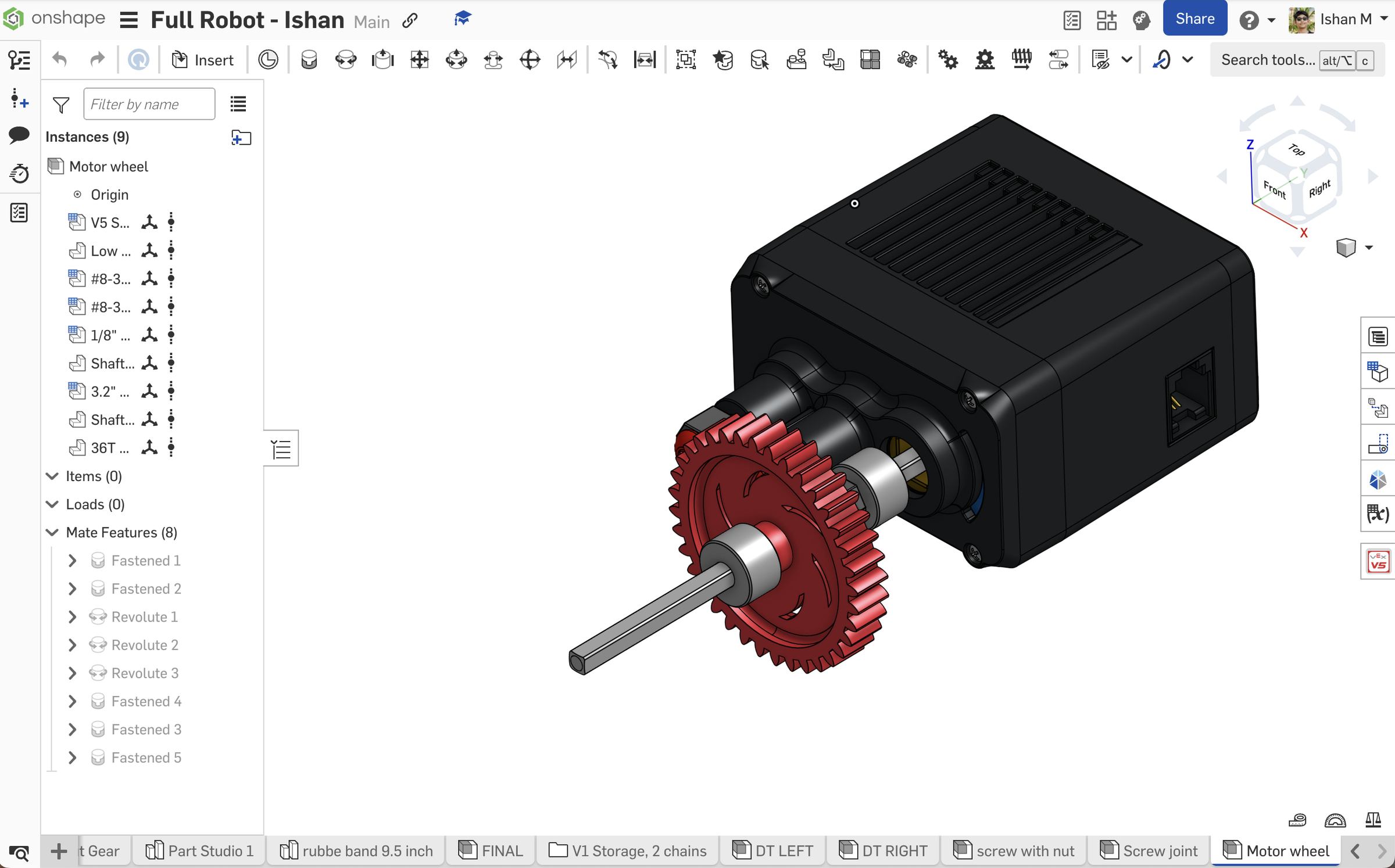1395x868 pixels.
Task: Collapse the Mate Features (8) section
Action: [x=52, y=532]
